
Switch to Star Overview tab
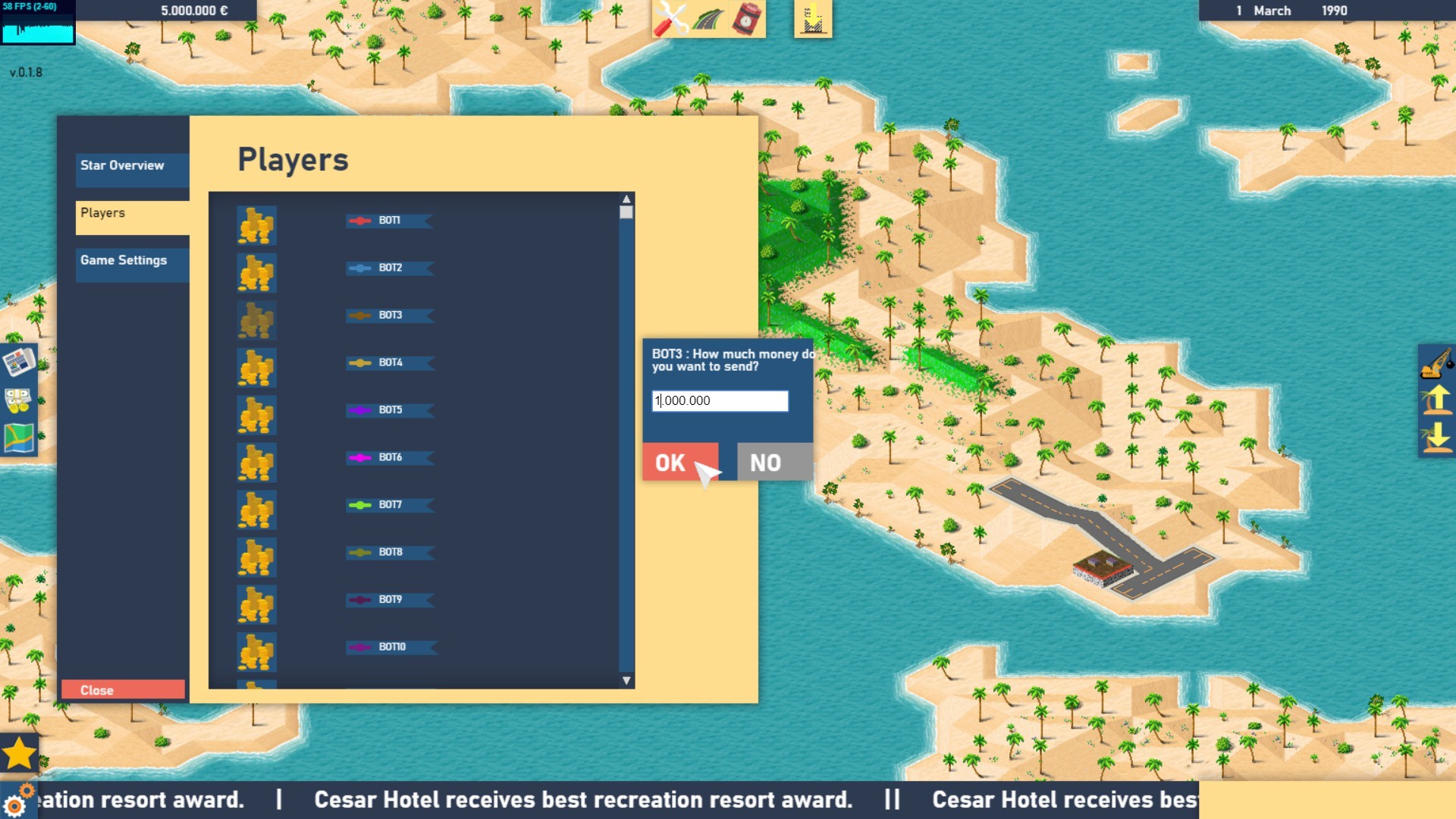tap(132, 170)
